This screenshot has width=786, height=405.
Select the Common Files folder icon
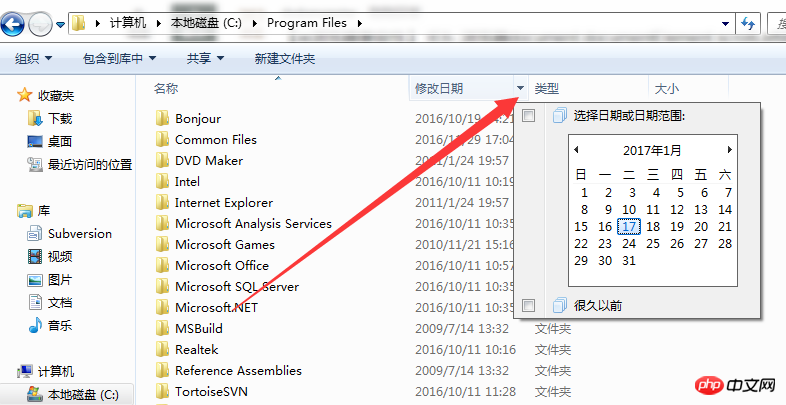(162, 139)
